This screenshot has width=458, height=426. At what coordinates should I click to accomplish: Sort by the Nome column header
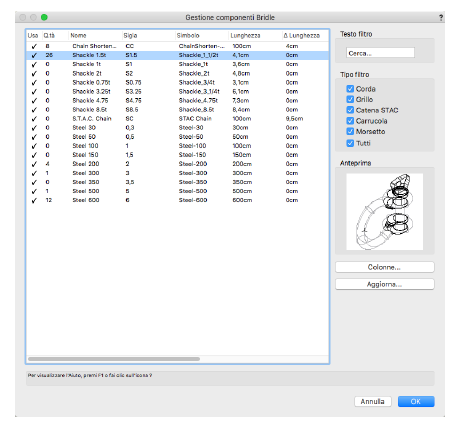[x=78, y=35]
